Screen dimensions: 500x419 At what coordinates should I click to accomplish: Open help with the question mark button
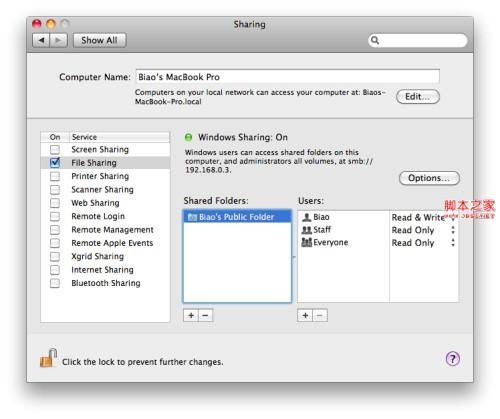click(x=453, y=359)
